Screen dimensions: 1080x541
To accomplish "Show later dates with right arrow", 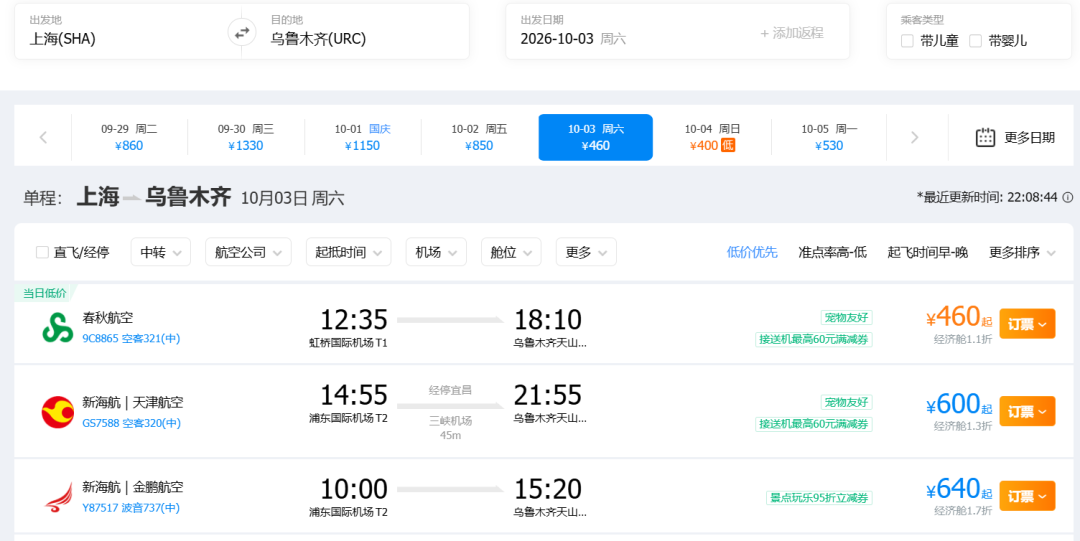I will coord(915,137).
